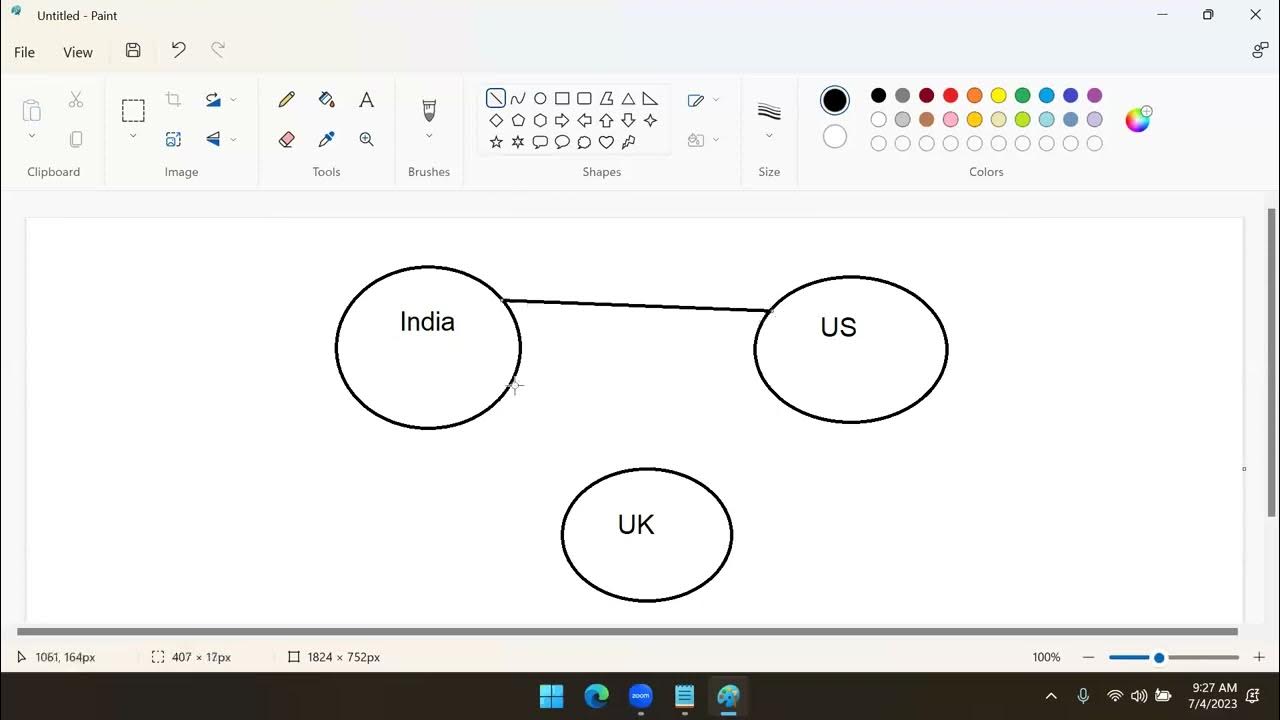Viewport: 1280px width, 720px height.
Task: Pick the green color swatch
Action: pos(1022,95)
